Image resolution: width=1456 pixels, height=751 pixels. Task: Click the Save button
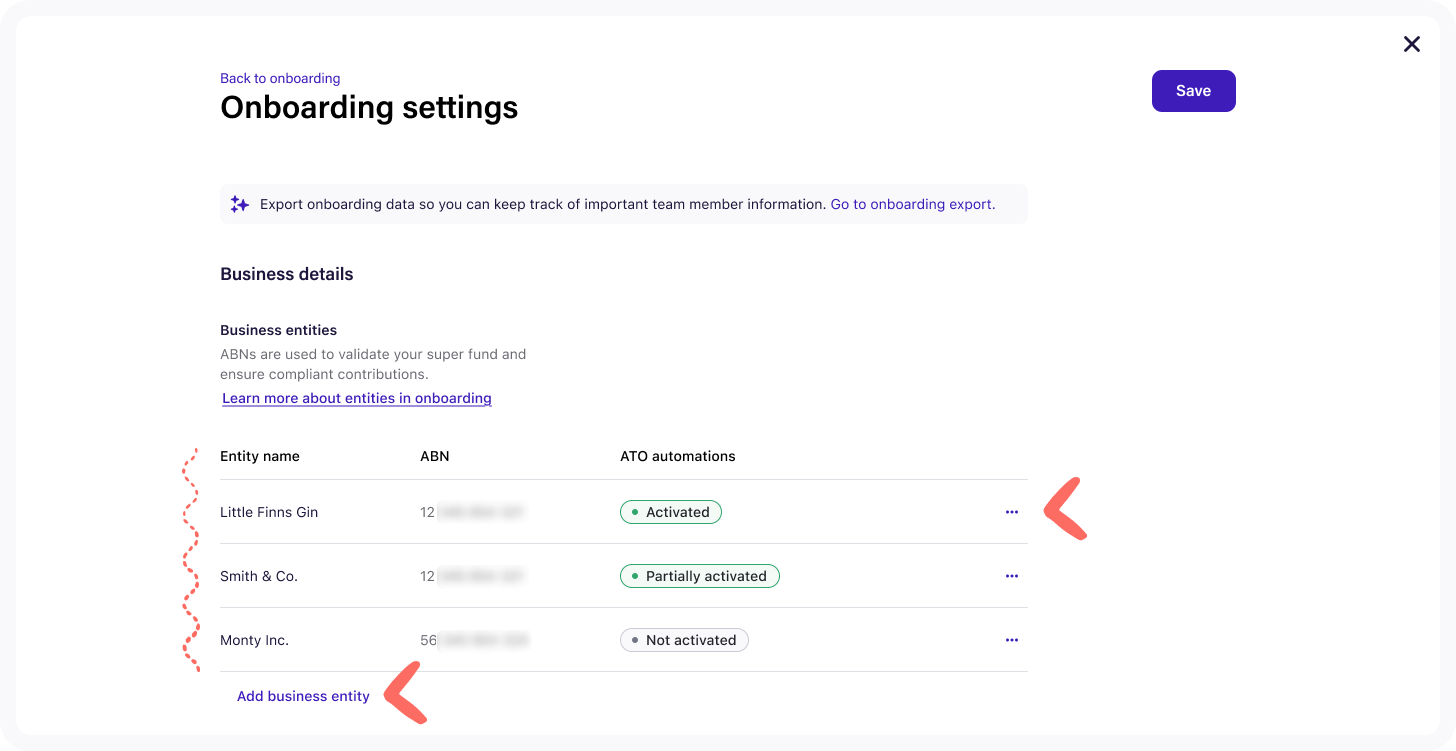(x=1193, y=91)
